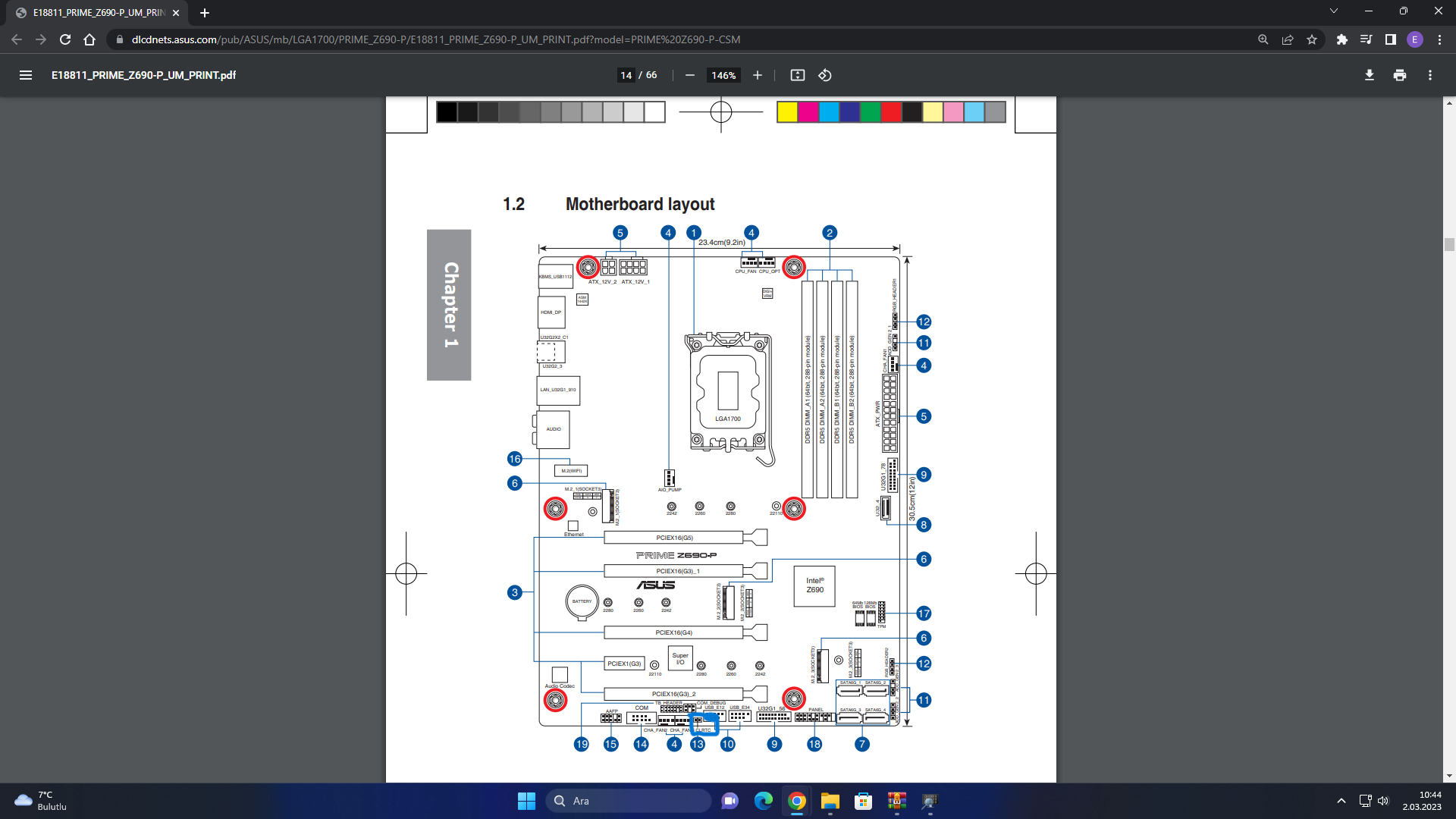Open the weather widget
The height and width of the screenshot is (819, 1456).
point(42,801)
